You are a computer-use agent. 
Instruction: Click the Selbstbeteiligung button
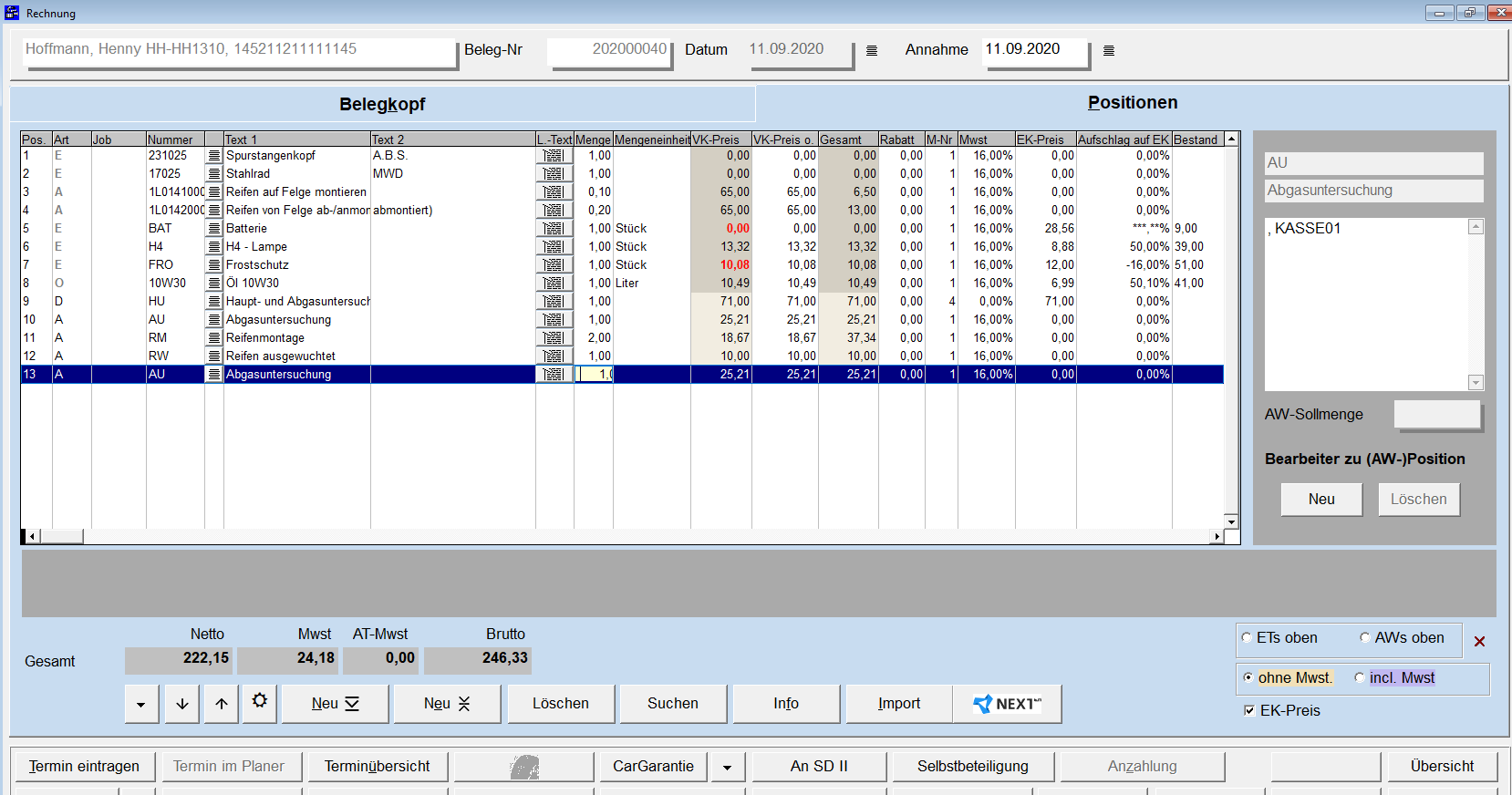coord(973,767)
